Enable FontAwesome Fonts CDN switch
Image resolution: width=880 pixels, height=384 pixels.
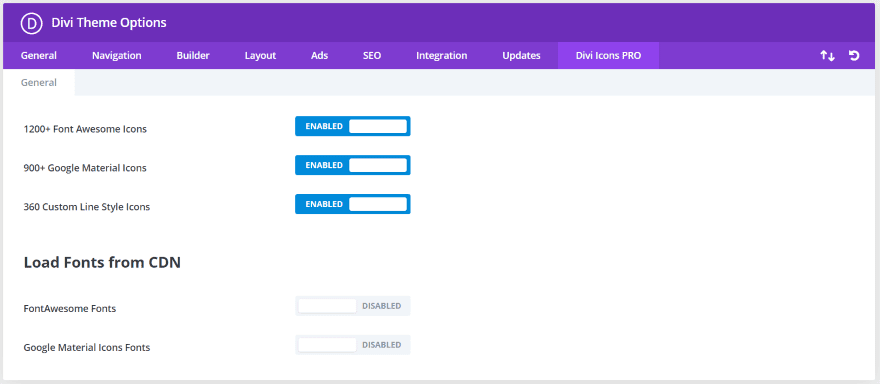click(352, 306)
